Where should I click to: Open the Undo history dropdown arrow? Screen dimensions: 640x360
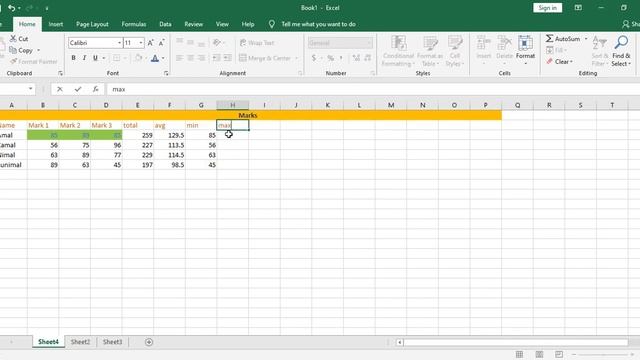click(x=19, y=8)
